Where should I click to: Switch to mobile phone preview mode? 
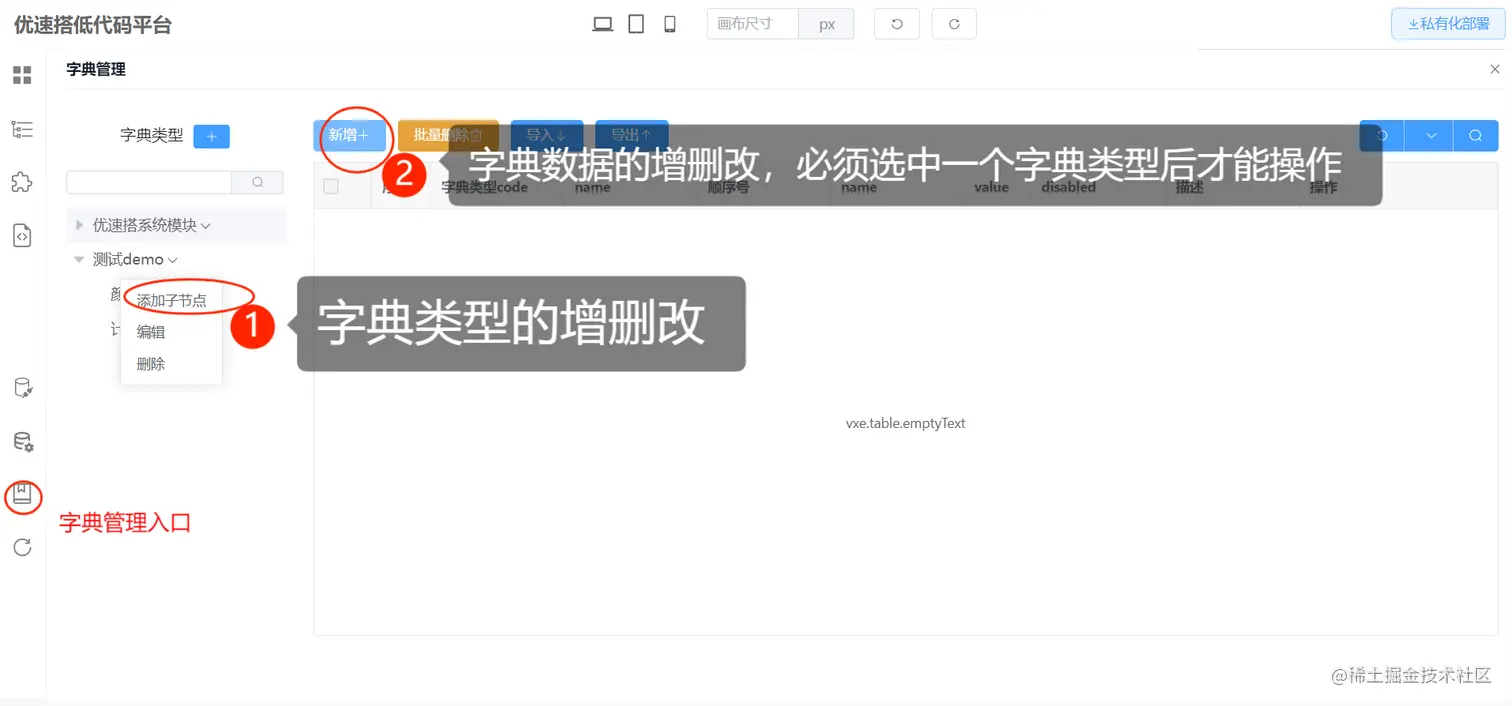click(x=668, y=22)
